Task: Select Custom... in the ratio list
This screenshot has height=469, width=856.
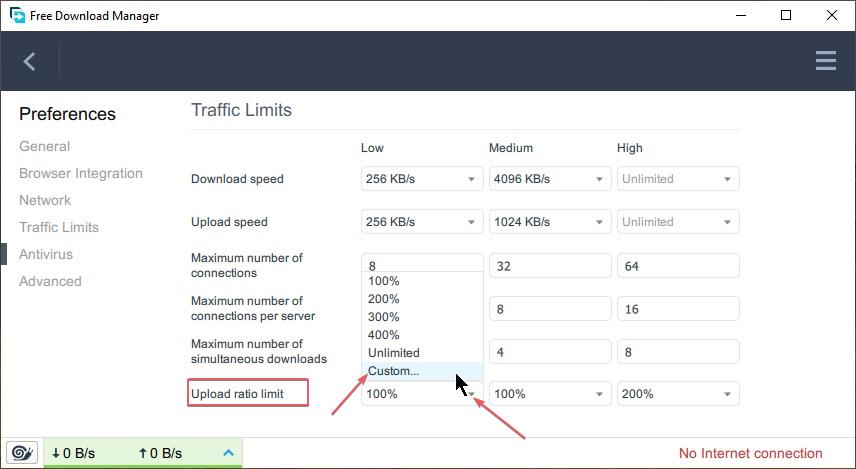Action: coord(422,371)
